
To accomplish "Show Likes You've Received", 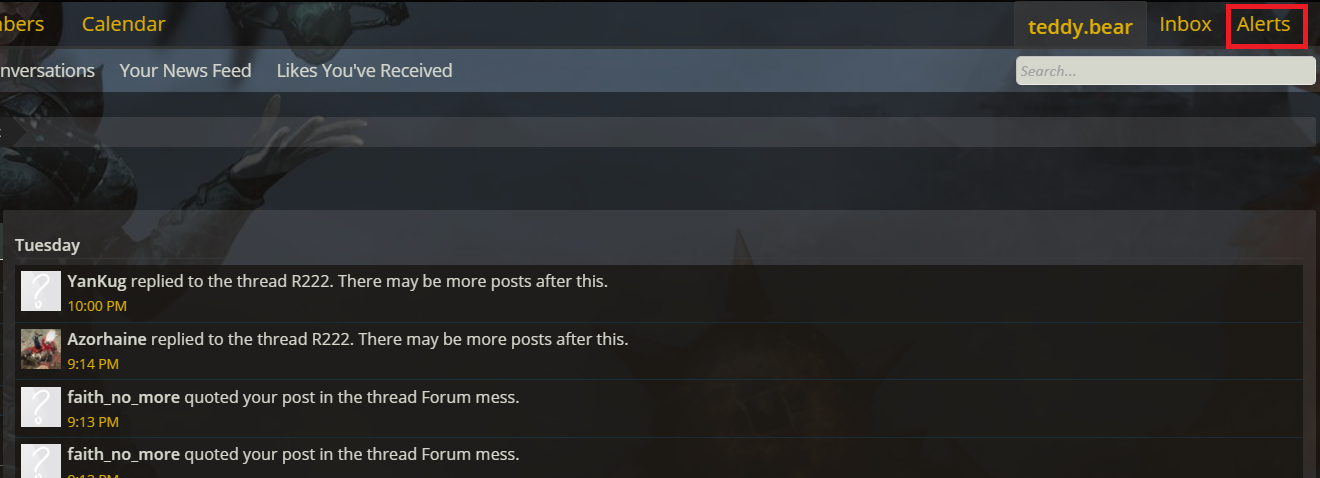I will pyautogui.click(x=364, y=70).
